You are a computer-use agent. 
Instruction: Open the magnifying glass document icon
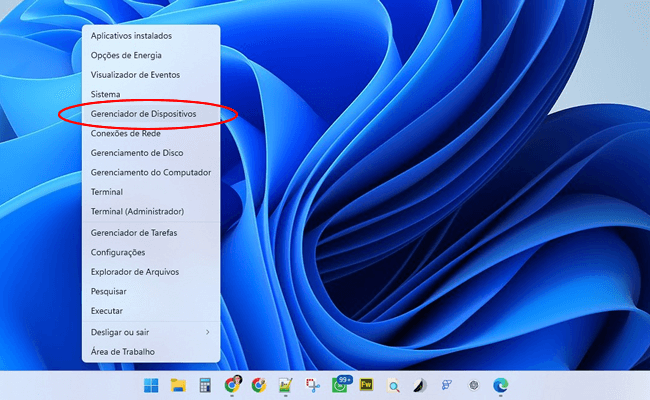tap(393, 385)
